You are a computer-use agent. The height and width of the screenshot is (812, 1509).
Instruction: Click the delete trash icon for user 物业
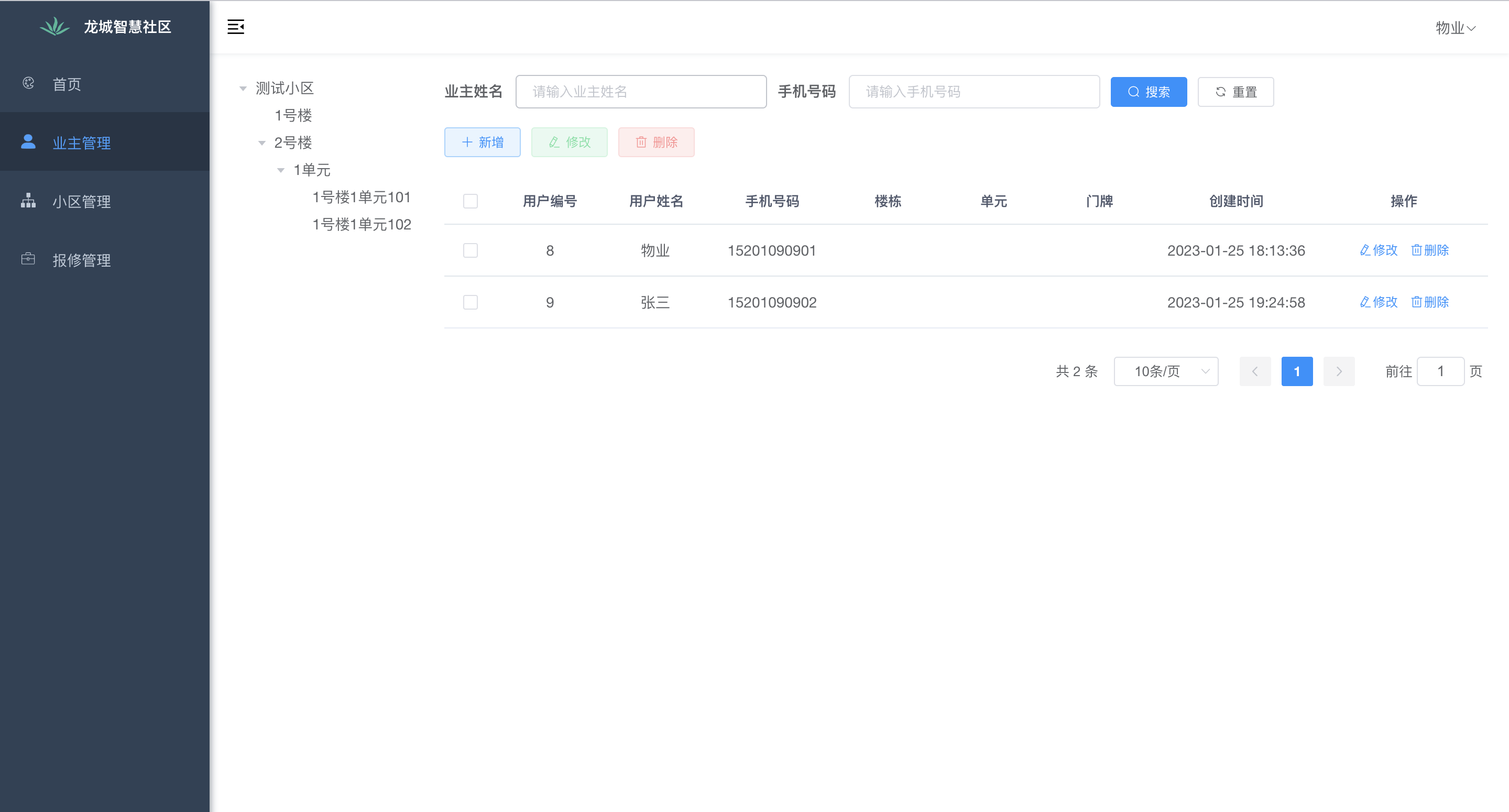coord(1416,250)
